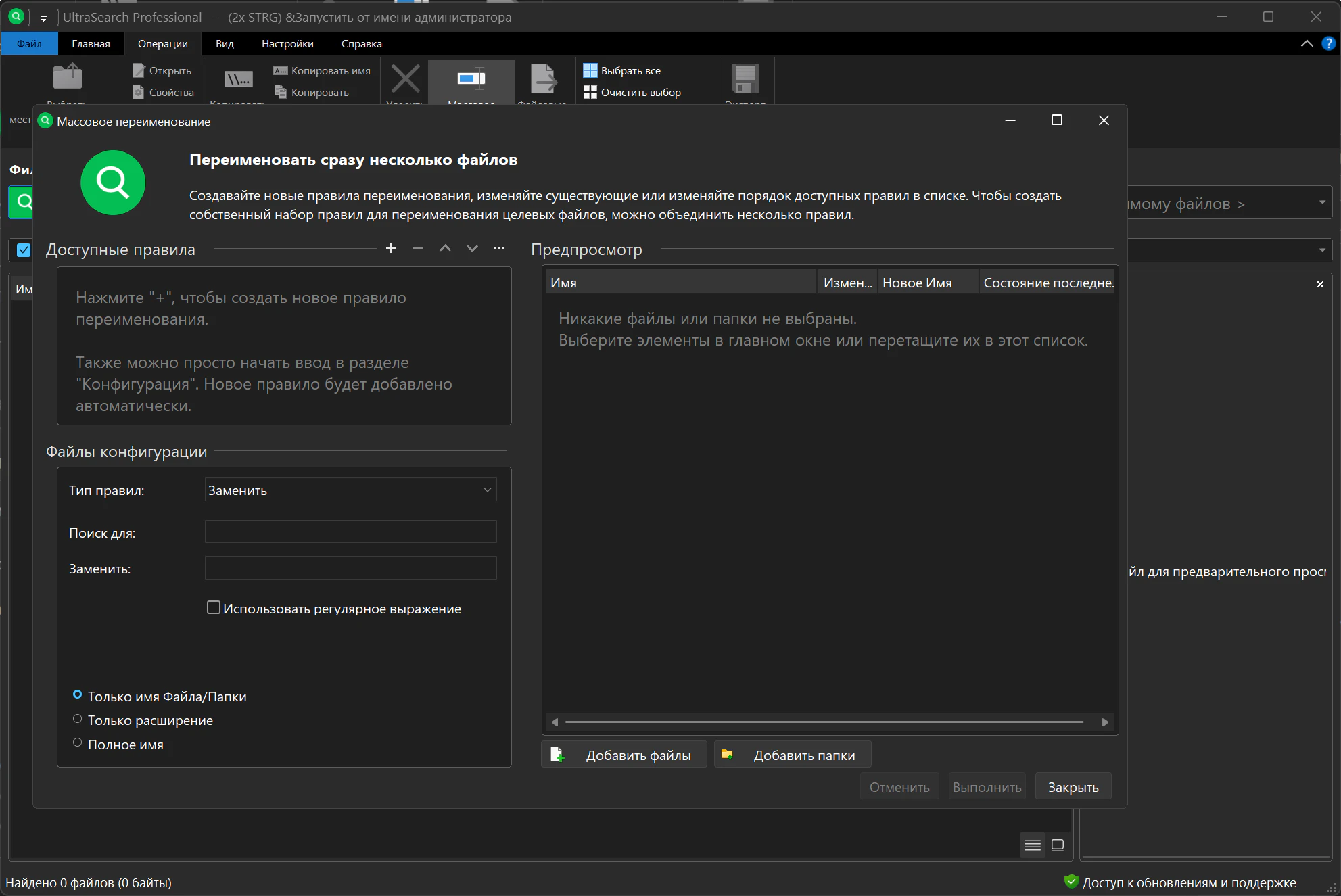The image size is (1341, 896).
Task: Click the preview horizontal scrollbar
Action: click(824, 722)
